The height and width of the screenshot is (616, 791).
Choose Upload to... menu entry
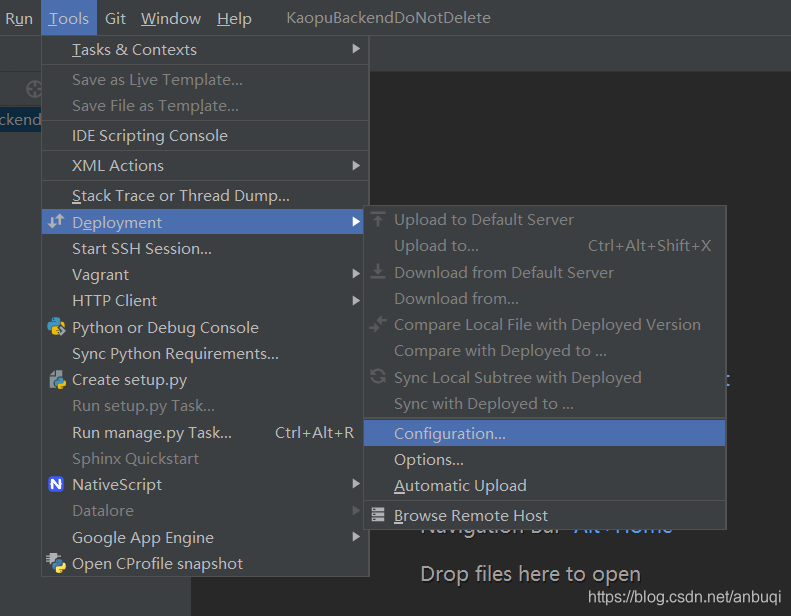point(544,246)
